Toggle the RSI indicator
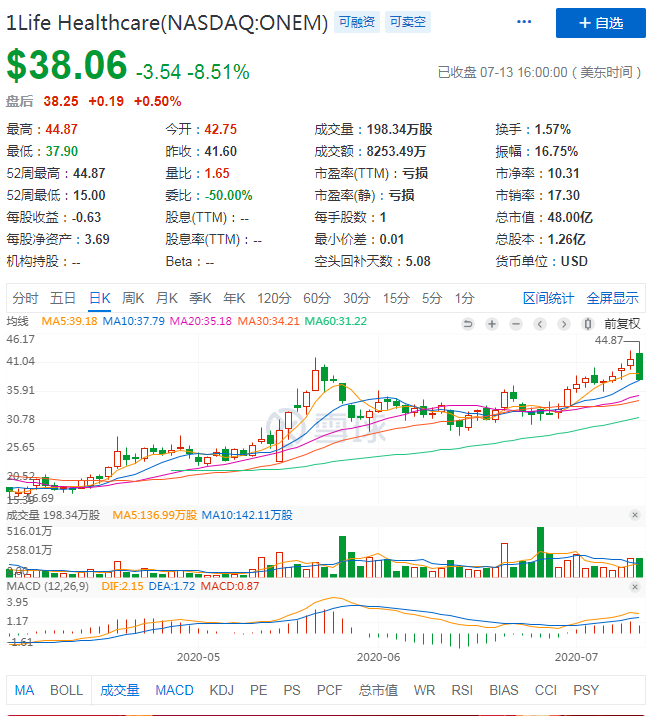The width and height of the screenshot is (661, 716). (462, 690)
